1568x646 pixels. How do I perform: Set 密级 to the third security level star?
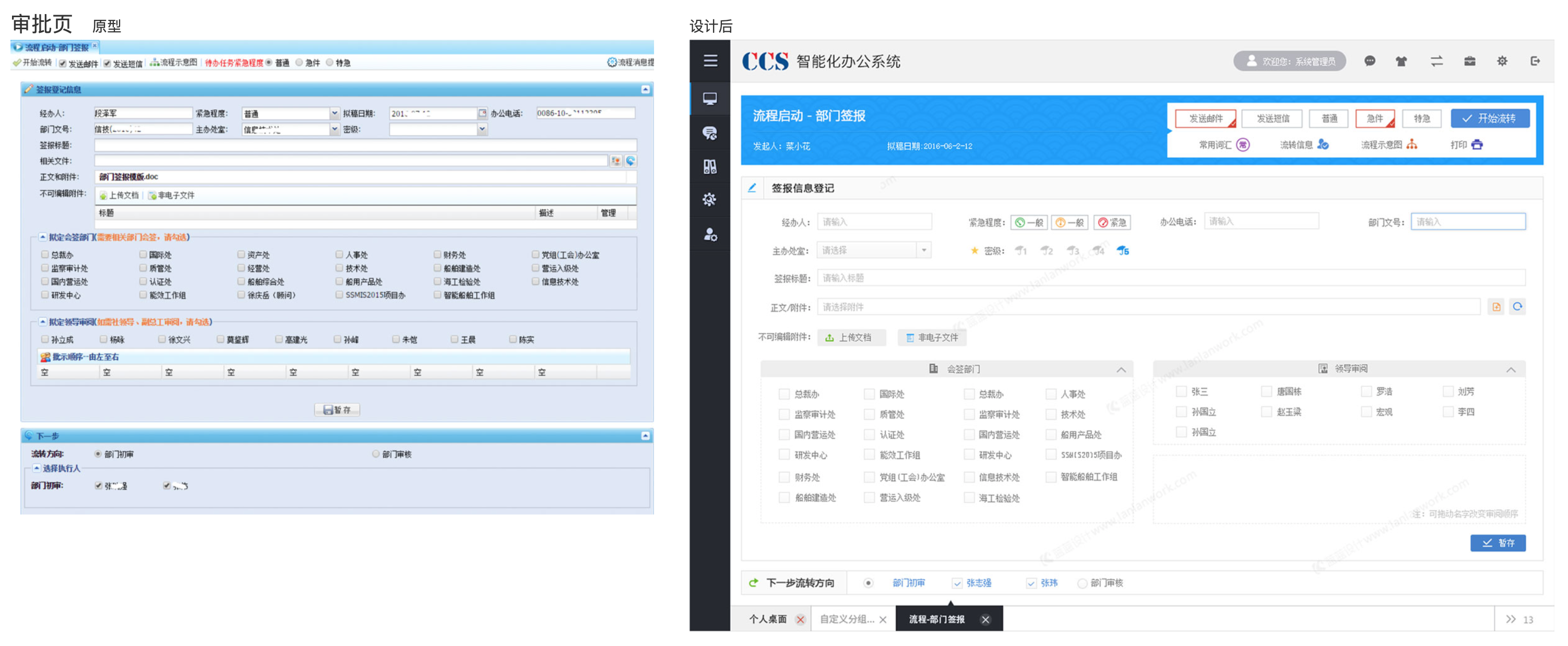click(x=1074, y=250)
